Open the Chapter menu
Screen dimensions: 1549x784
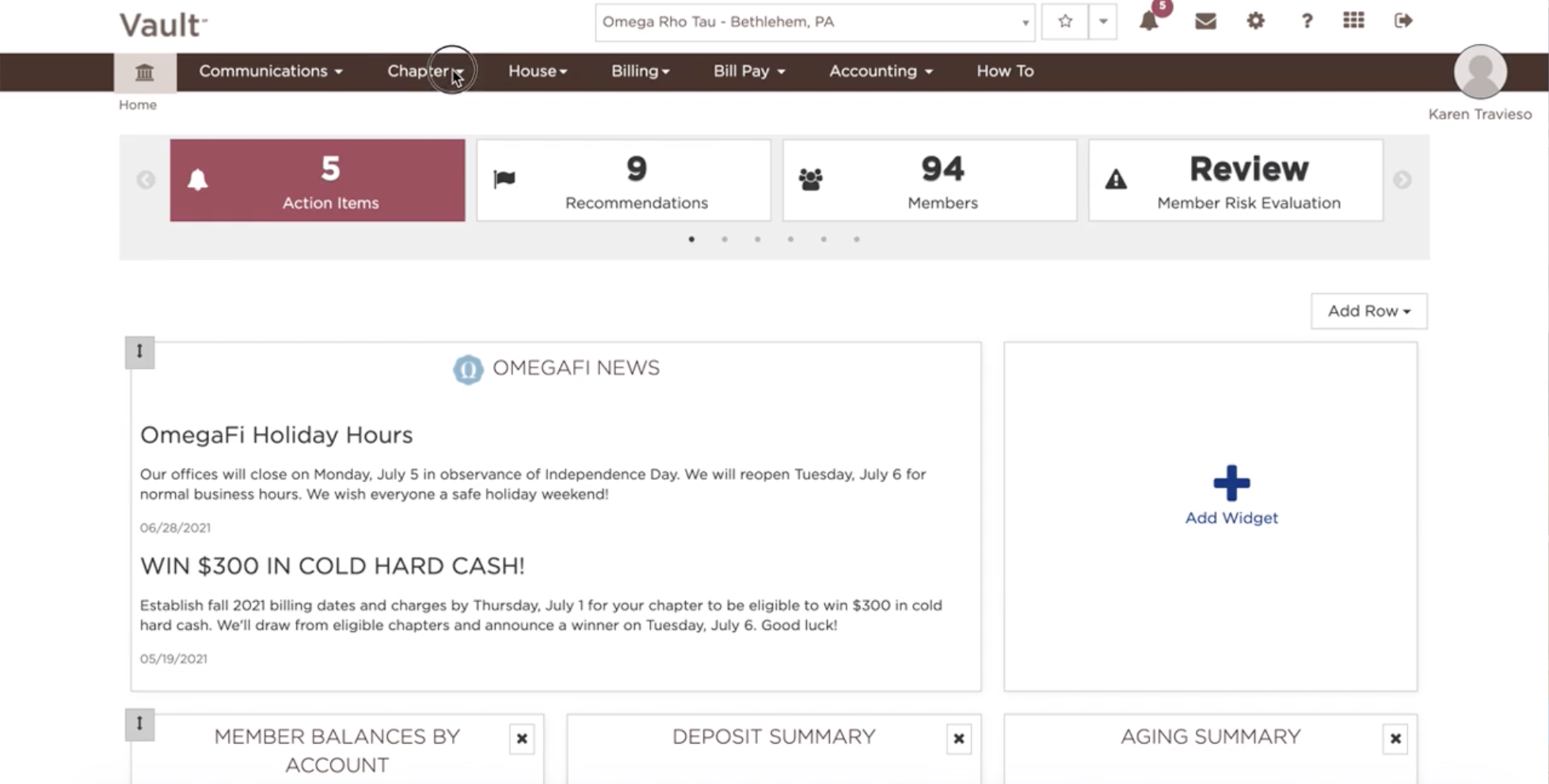coord(425,71)
